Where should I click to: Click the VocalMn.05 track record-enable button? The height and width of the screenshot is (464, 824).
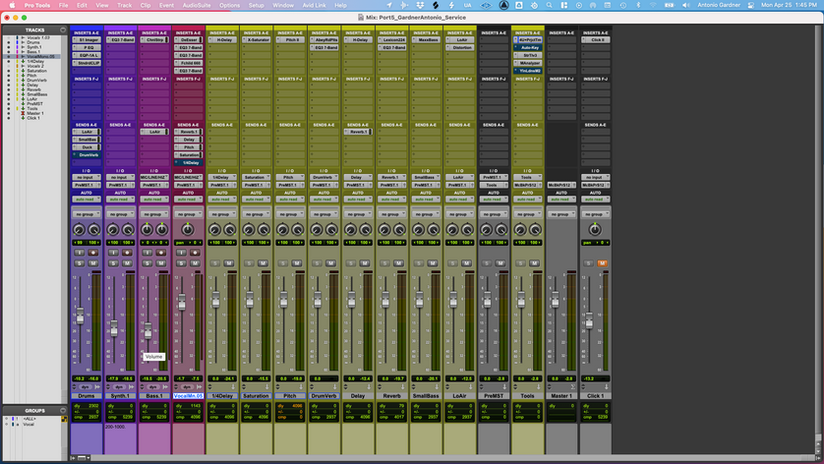click(195, 253)
